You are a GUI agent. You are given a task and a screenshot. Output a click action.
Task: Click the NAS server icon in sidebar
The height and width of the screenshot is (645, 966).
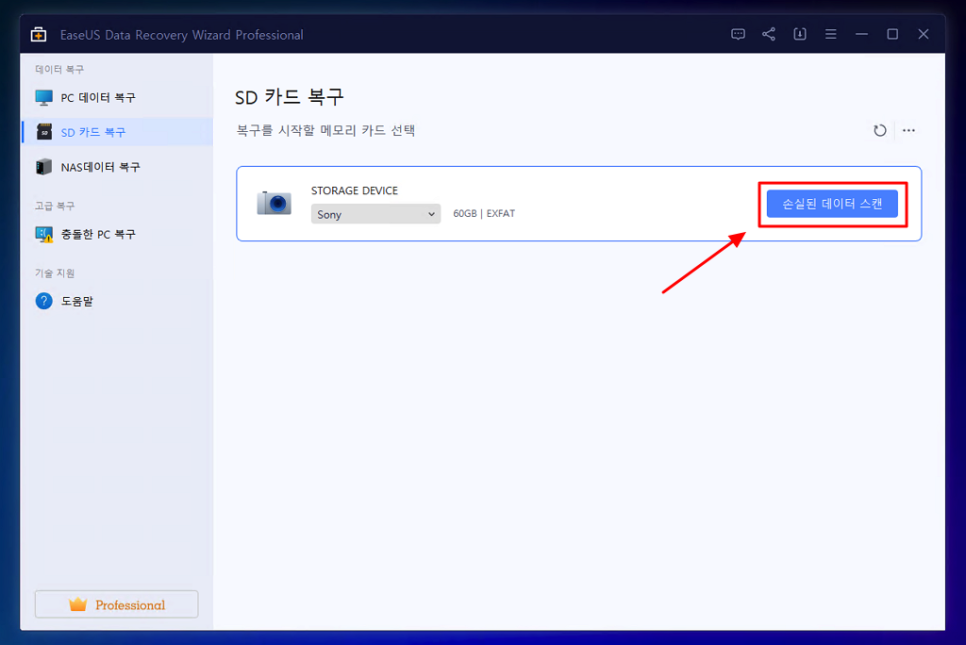pyautogui.click(x=44, y=166)
